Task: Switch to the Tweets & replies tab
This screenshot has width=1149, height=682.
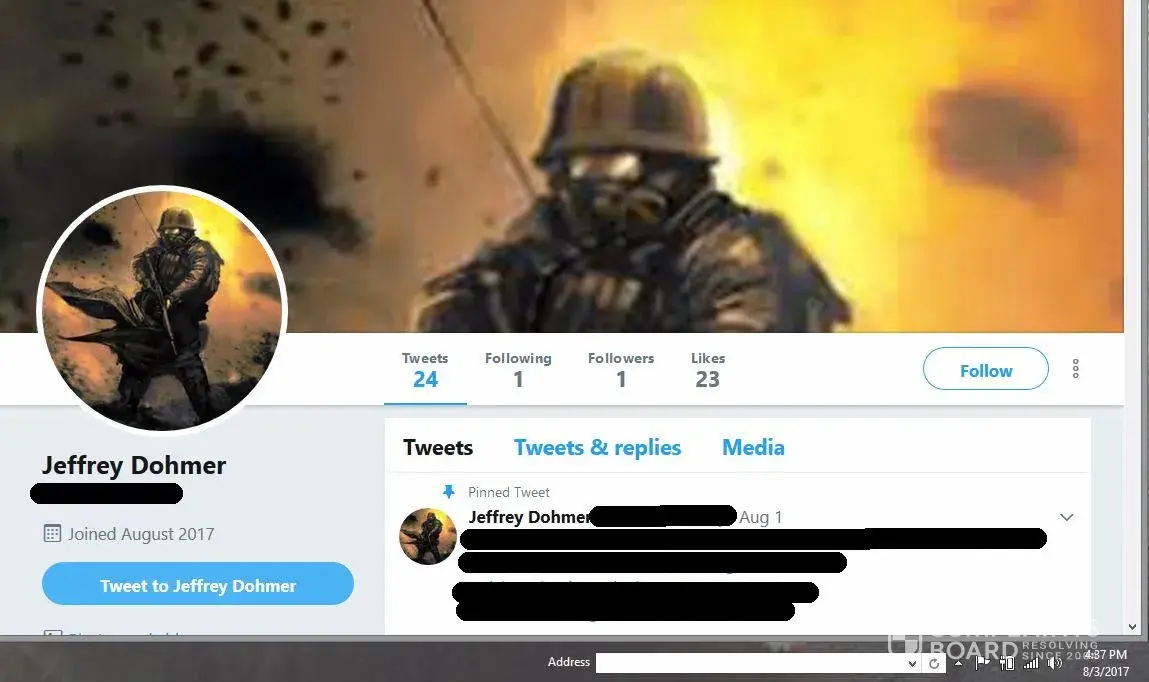Action: pos(597,447)
